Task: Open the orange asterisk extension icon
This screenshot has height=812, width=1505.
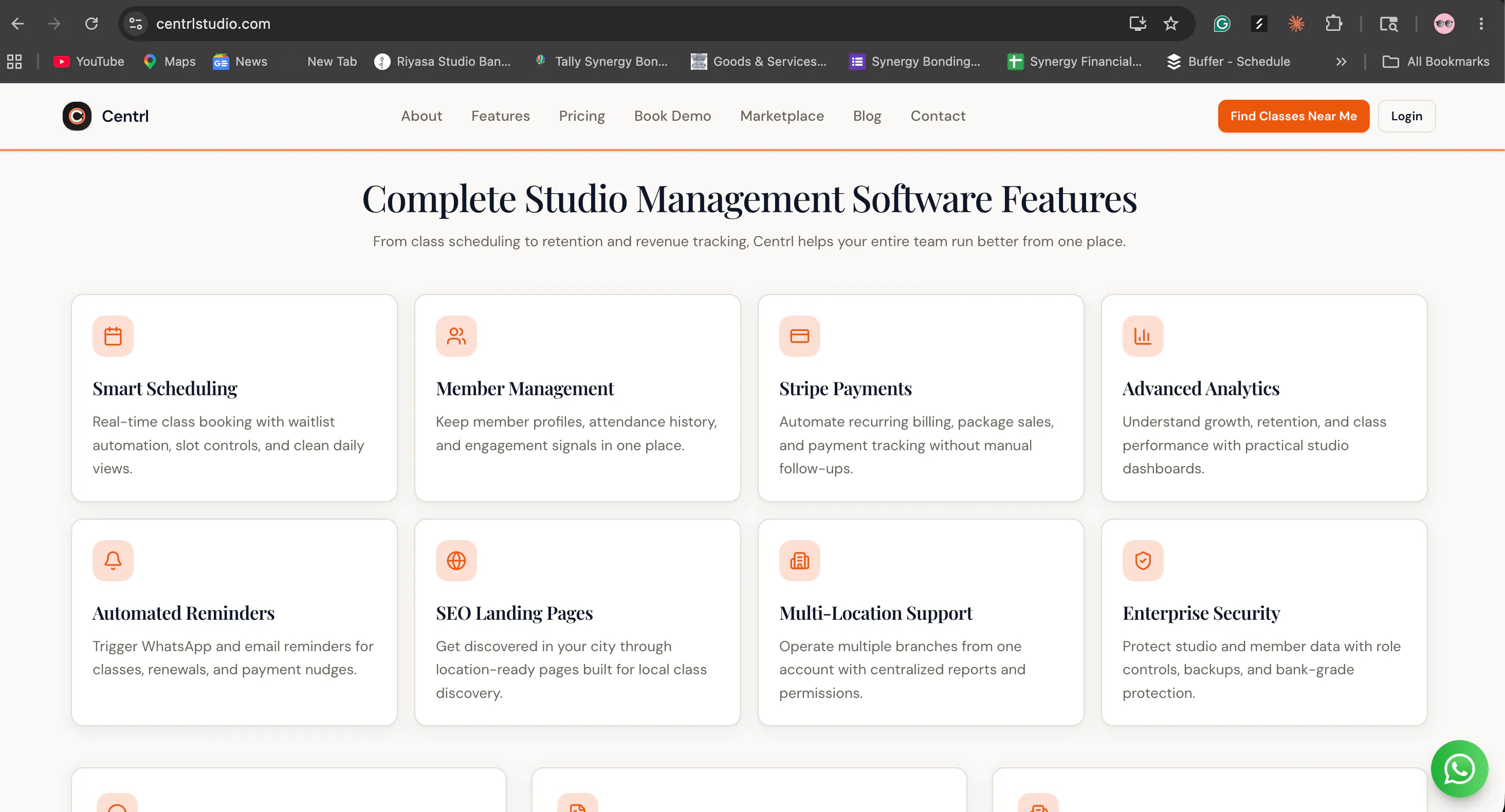Action: [1296, 23]
